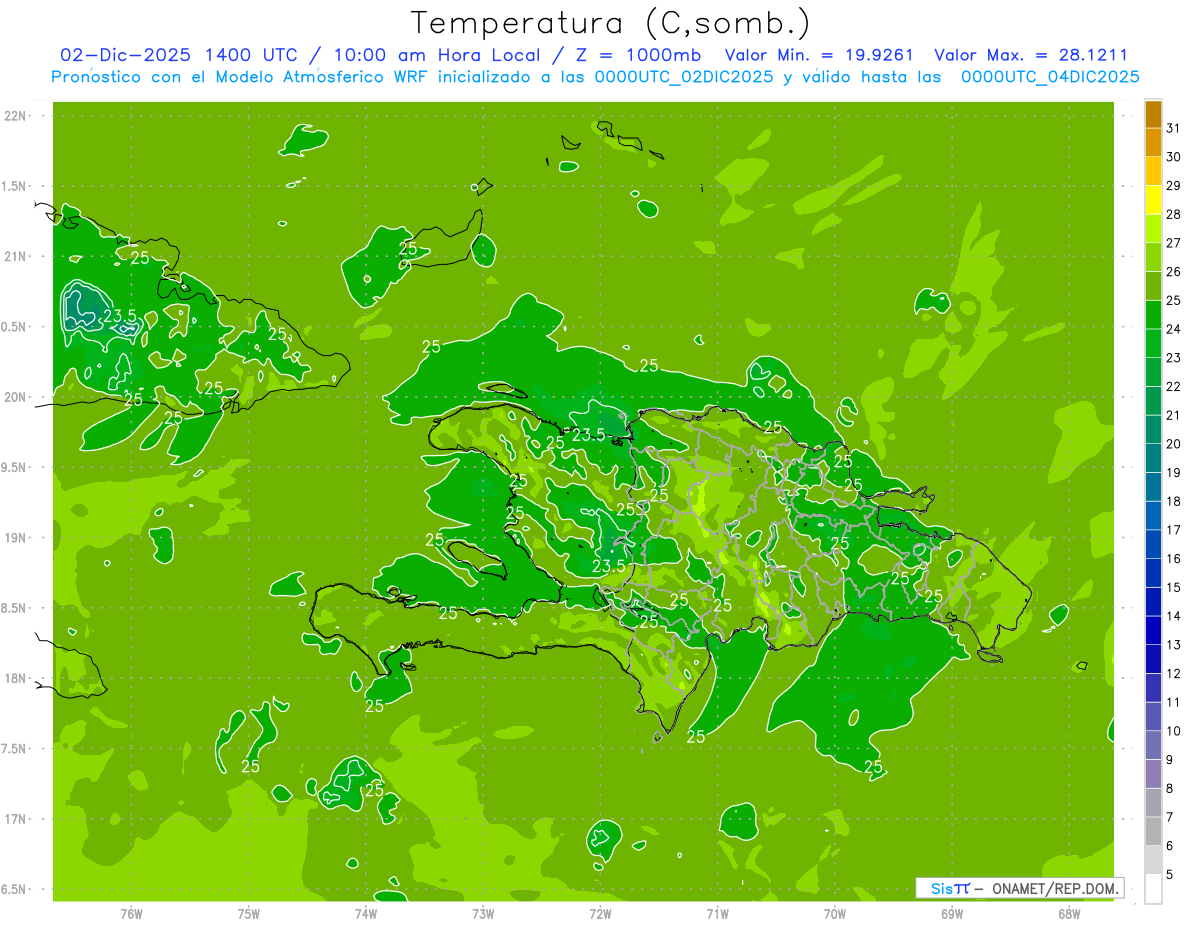Click the yellow legend band between 28 and 29

(1153, 200)
